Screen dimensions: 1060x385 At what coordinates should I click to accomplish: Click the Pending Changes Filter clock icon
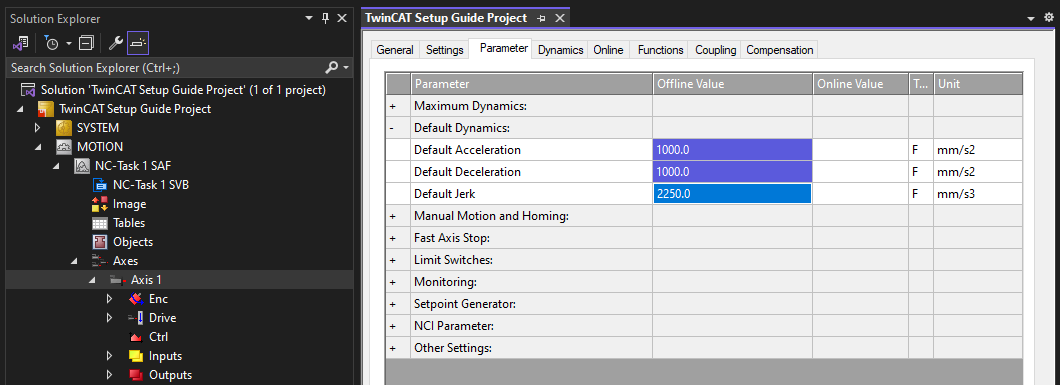tap(52, 44)
